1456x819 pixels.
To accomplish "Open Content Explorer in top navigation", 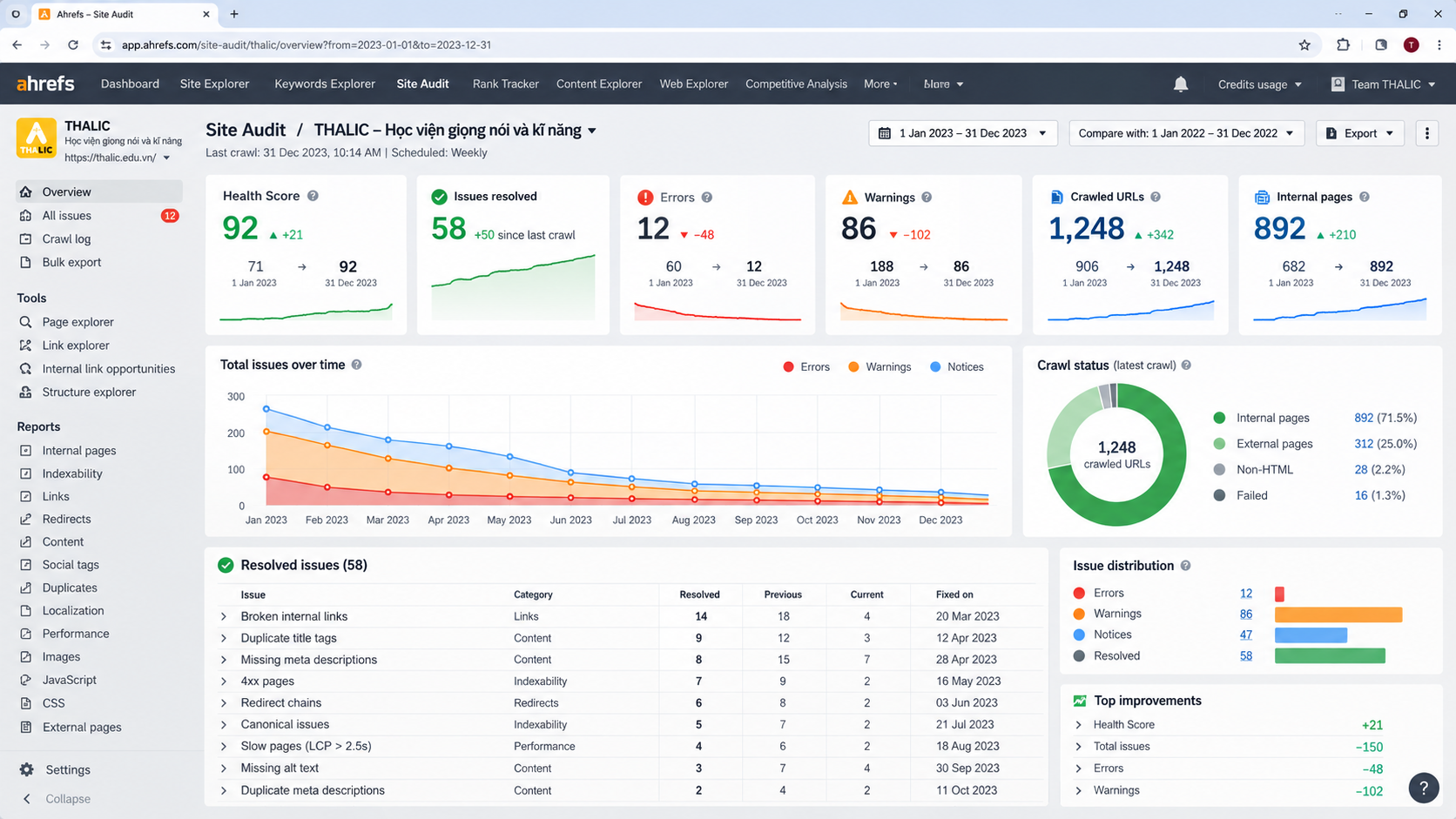I will [x=599, y=84].
